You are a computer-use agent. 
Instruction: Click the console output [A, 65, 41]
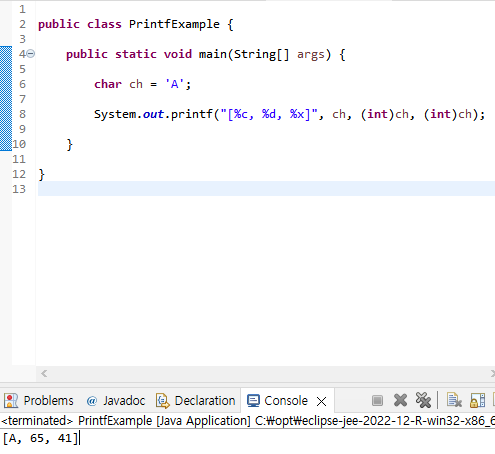(40, 438)
